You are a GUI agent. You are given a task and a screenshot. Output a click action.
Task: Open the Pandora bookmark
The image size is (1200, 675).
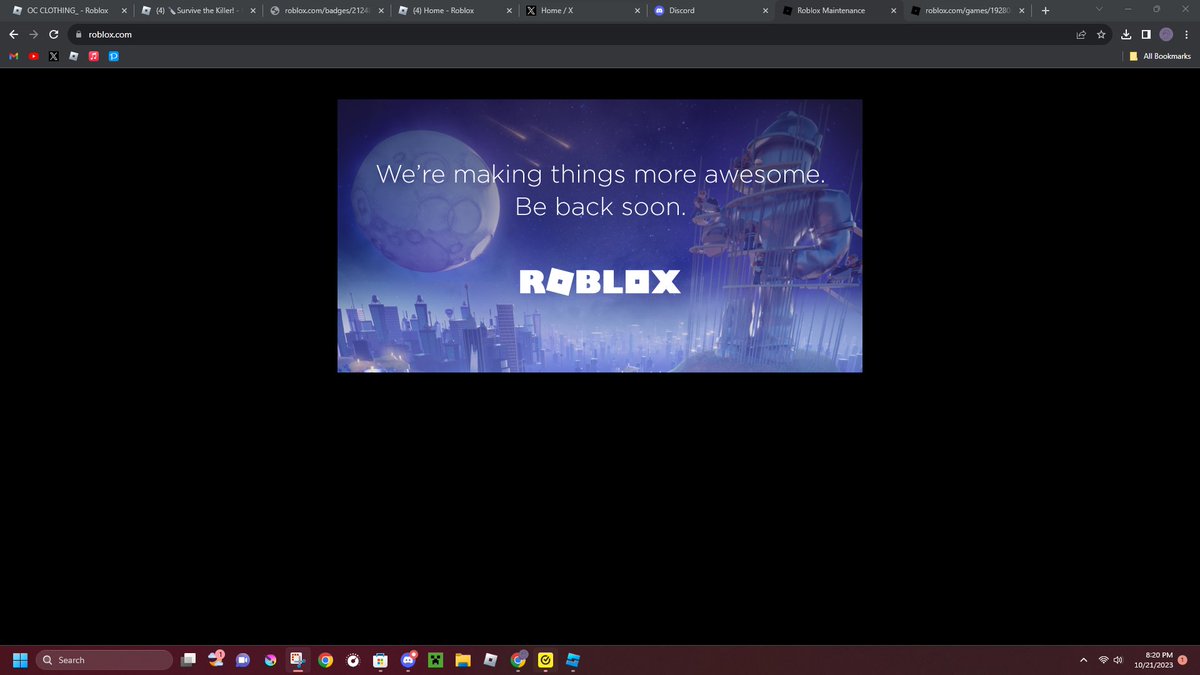click(113, 56)
